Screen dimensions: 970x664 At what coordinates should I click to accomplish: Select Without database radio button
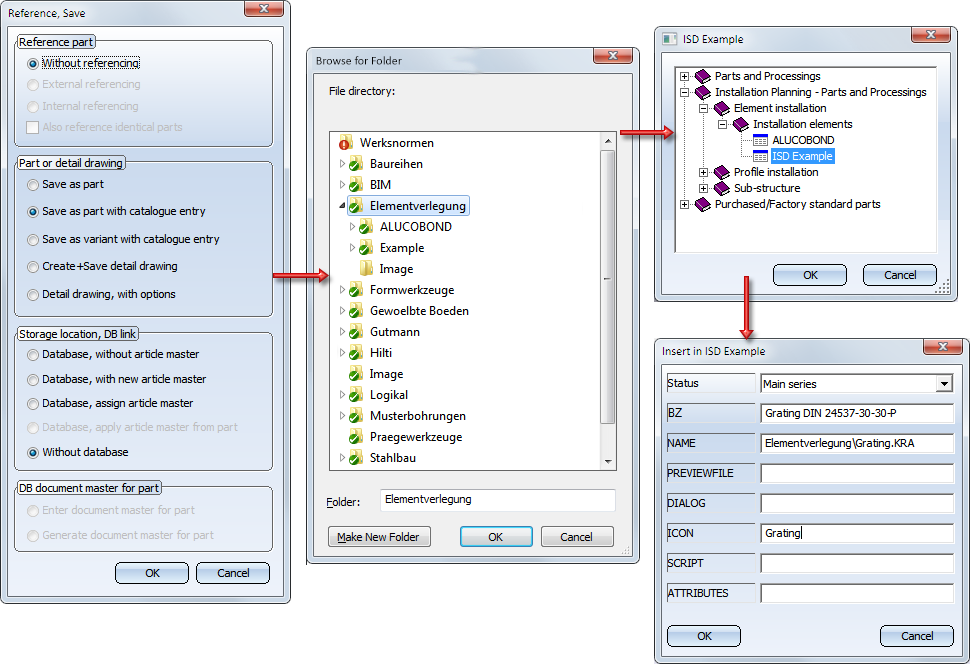(x=33, y=452)
